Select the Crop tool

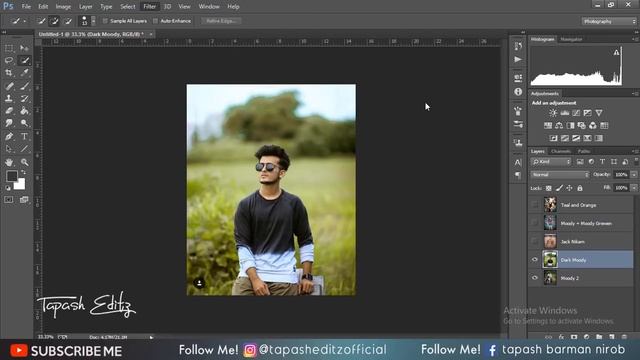[x=9, y=73]
